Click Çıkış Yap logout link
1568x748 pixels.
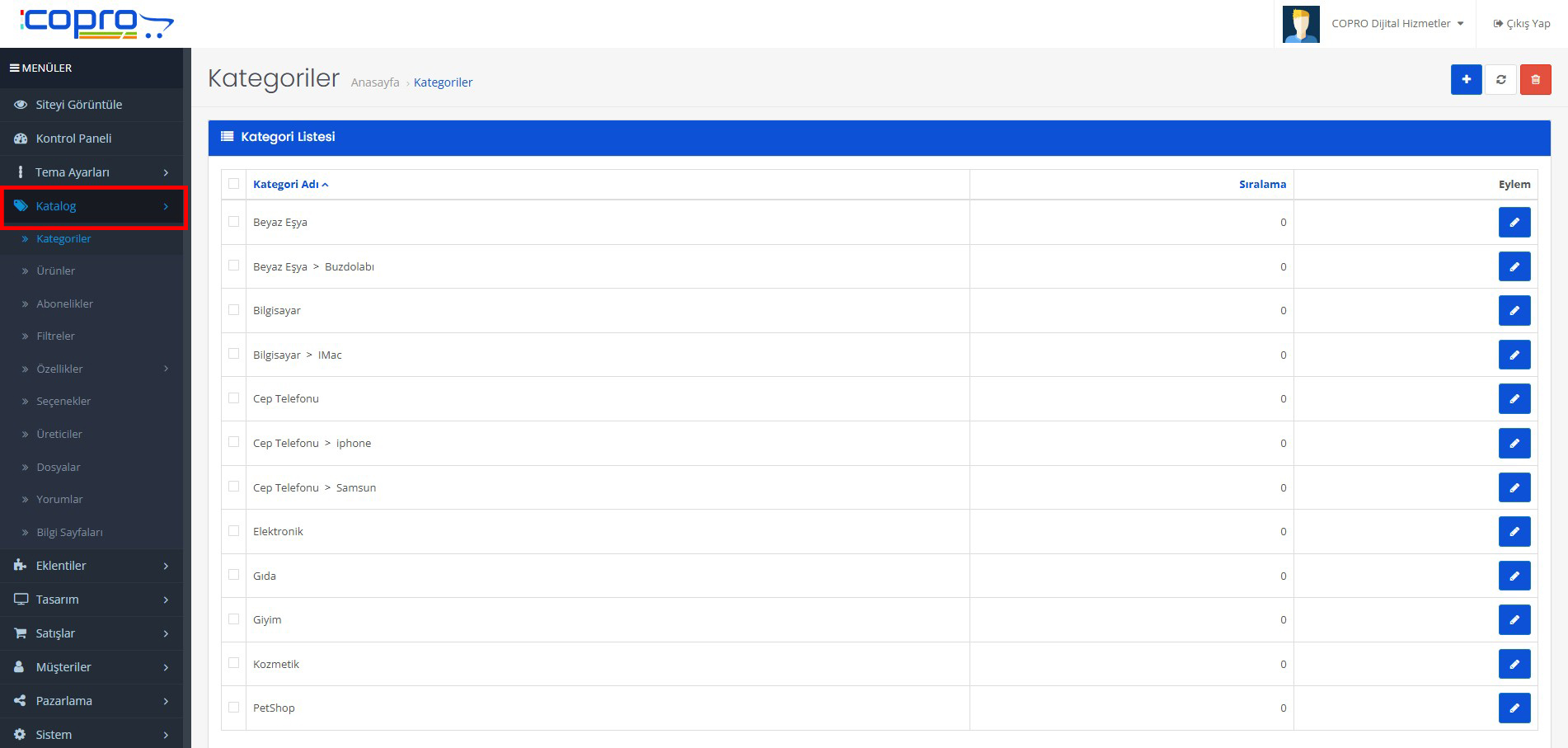1522,24
